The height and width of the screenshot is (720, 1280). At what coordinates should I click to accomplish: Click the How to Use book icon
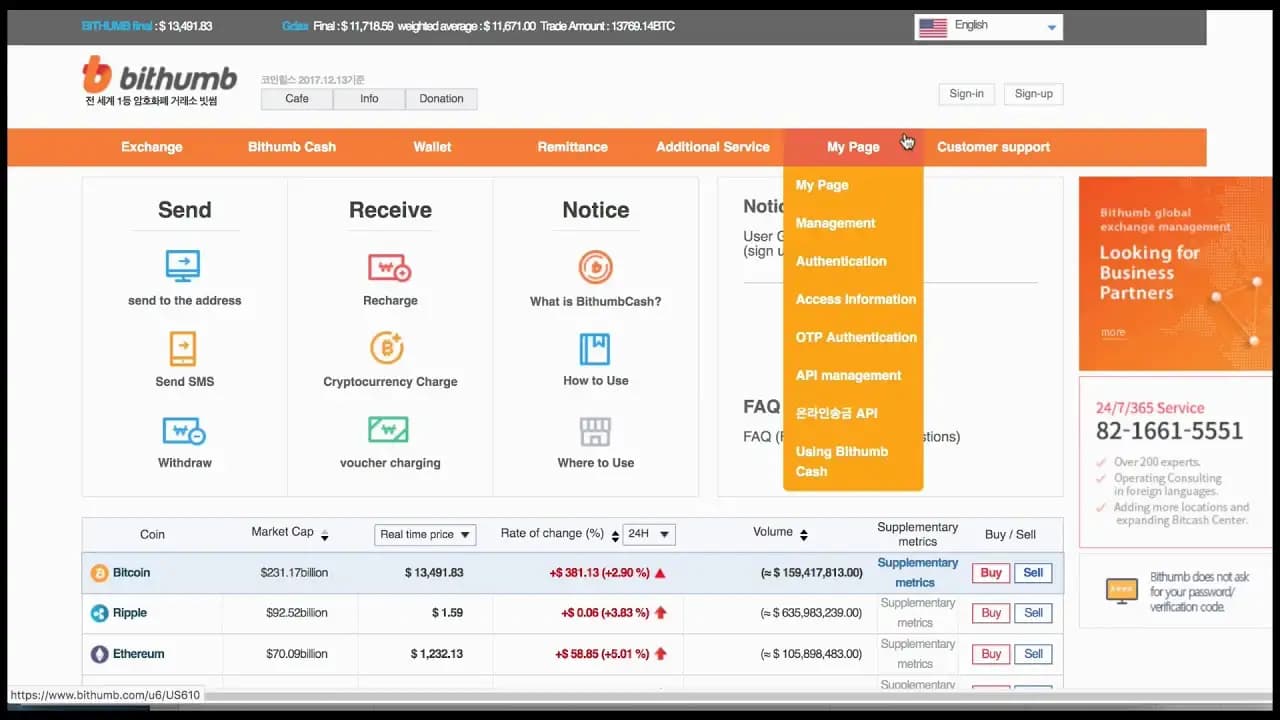(x=595, y=349)
